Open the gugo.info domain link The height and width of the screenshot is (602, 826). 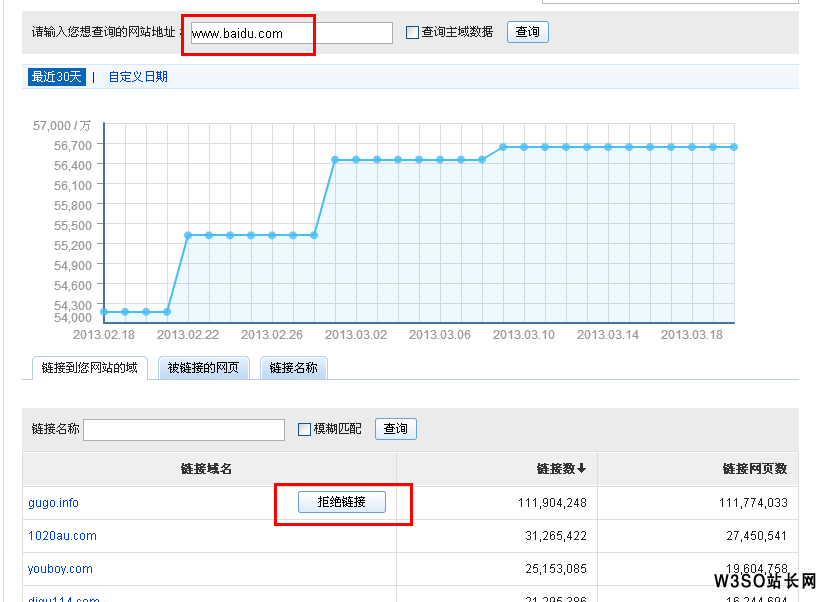[x=53, y=503]
